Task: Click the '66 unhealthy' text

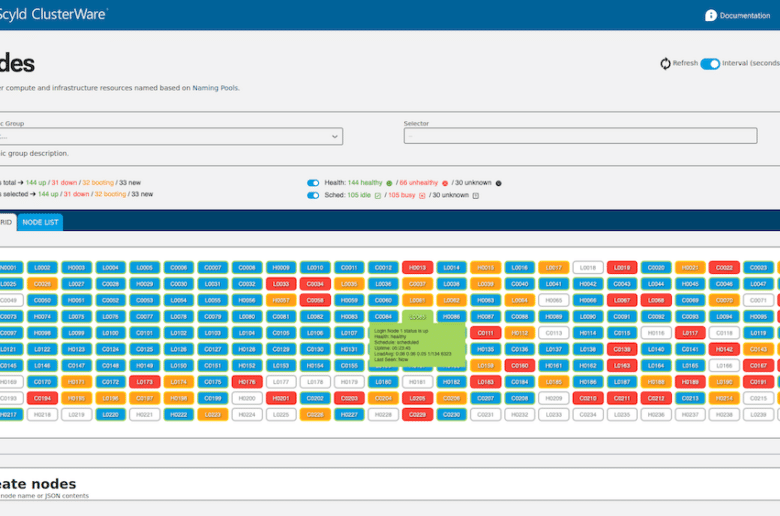Action: point(419,183)
